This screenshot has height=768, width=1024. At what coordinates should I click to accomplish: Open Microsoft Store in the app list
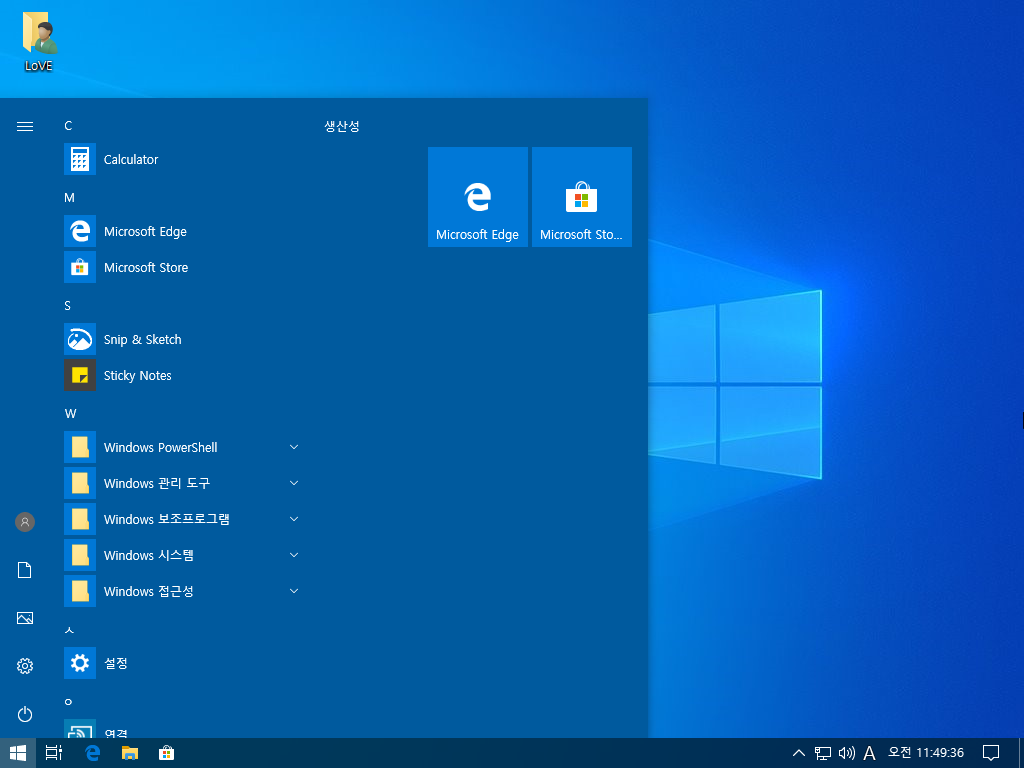pyautogui.click(x=182, y=267)
